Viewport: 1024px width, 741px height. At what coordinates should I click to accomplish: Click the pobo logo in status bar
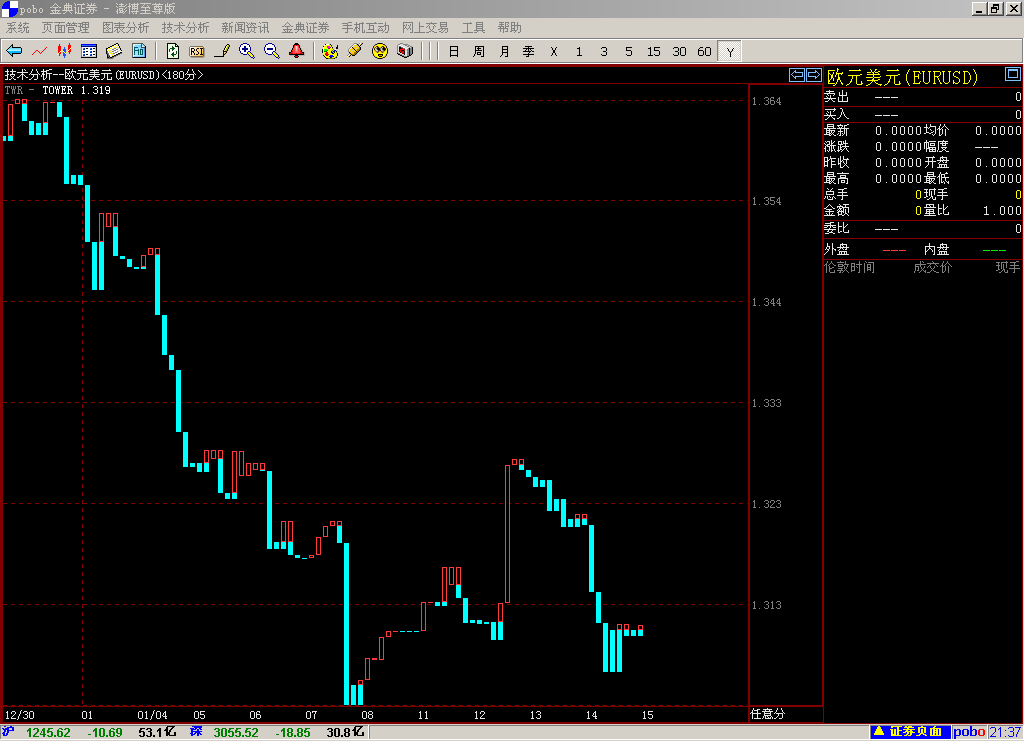(969, 732)
